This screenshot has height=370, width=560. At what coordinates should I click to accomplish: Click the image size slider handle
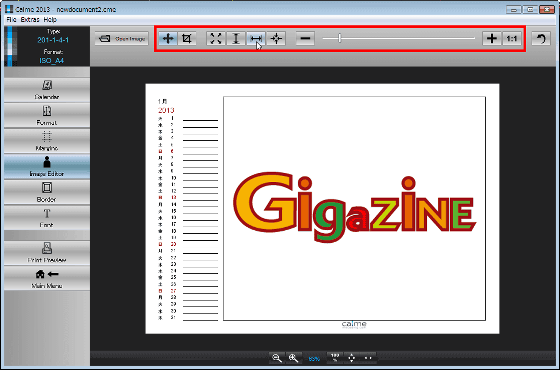(x=340, y=38)
